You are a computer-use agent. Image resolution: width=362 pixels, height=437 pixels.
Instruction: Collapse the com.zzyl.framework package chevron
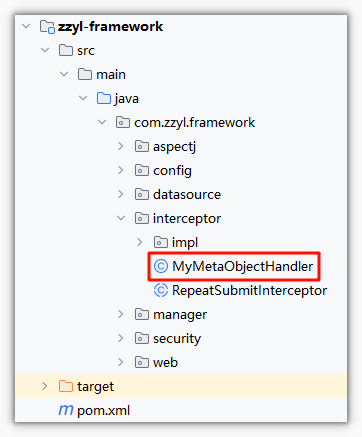coord(102,122)
